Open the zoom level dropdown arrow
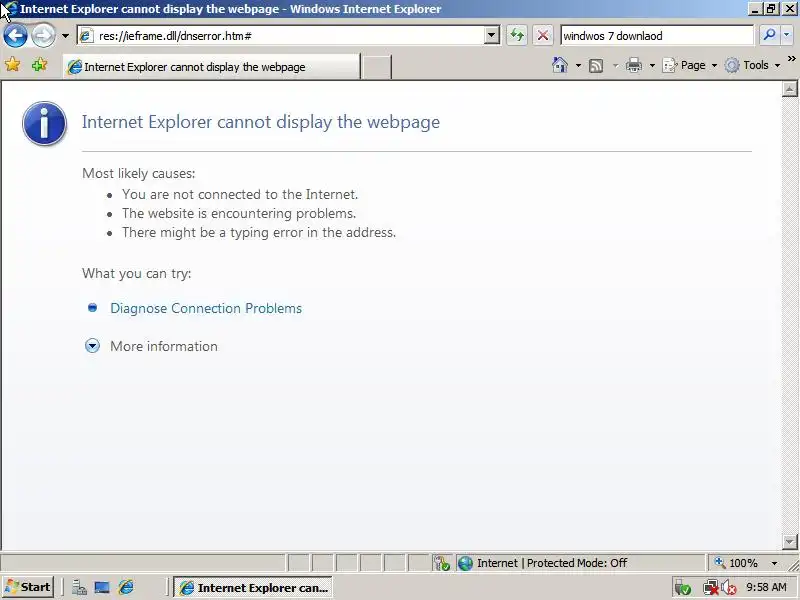 pyautogui.click(x=774, y=563)
